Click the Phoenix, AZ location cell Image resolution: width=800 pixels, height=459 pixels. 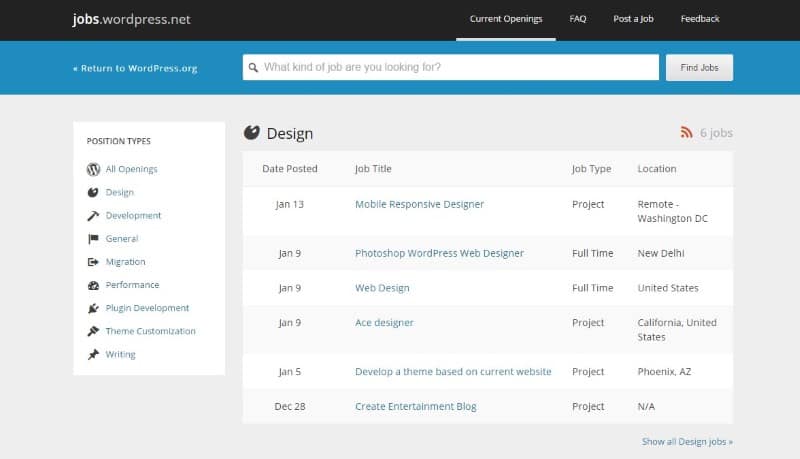(664, 372)
